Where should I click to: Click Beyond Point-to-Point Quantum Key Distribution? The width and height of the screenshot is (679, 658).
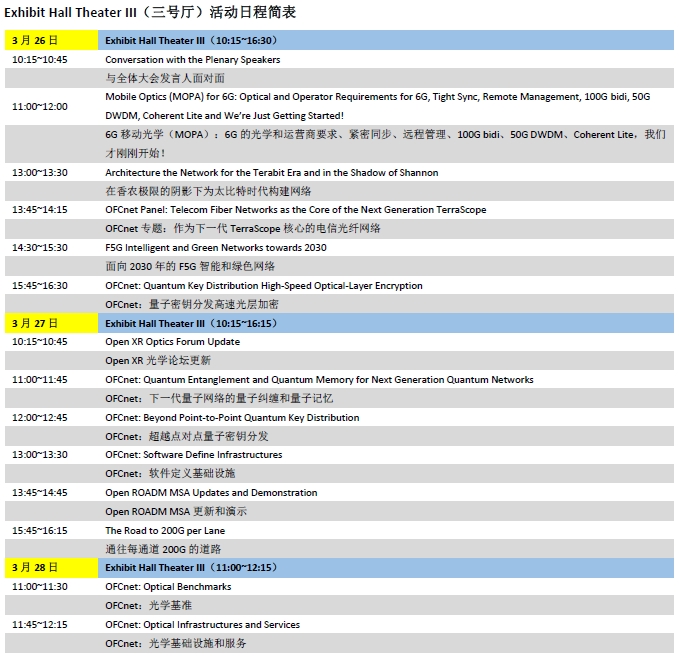click(x=232, y=418)
